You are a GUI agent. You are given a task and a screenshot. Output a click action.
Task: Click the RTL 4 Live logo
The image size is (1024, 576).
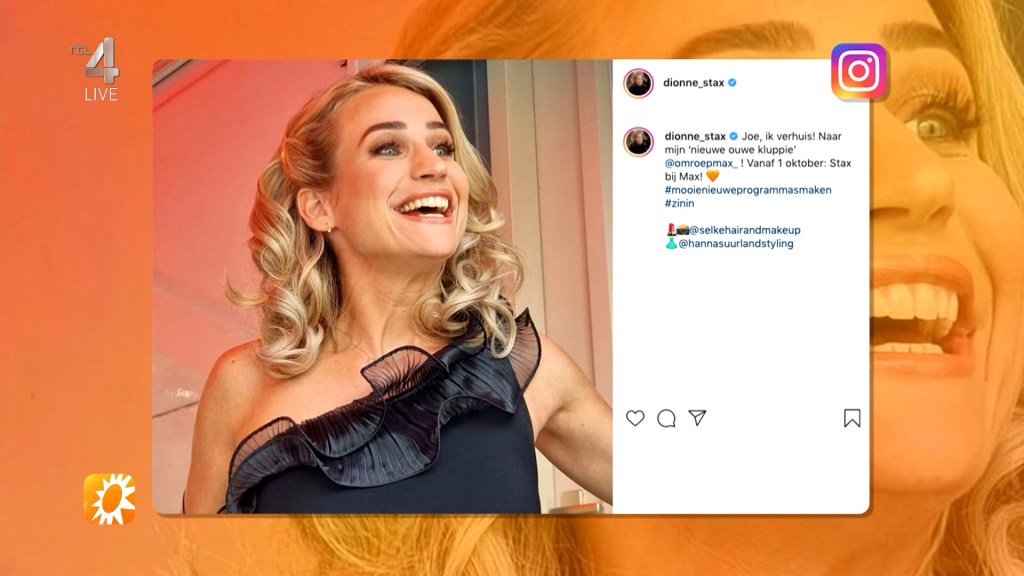pos(97,69)
